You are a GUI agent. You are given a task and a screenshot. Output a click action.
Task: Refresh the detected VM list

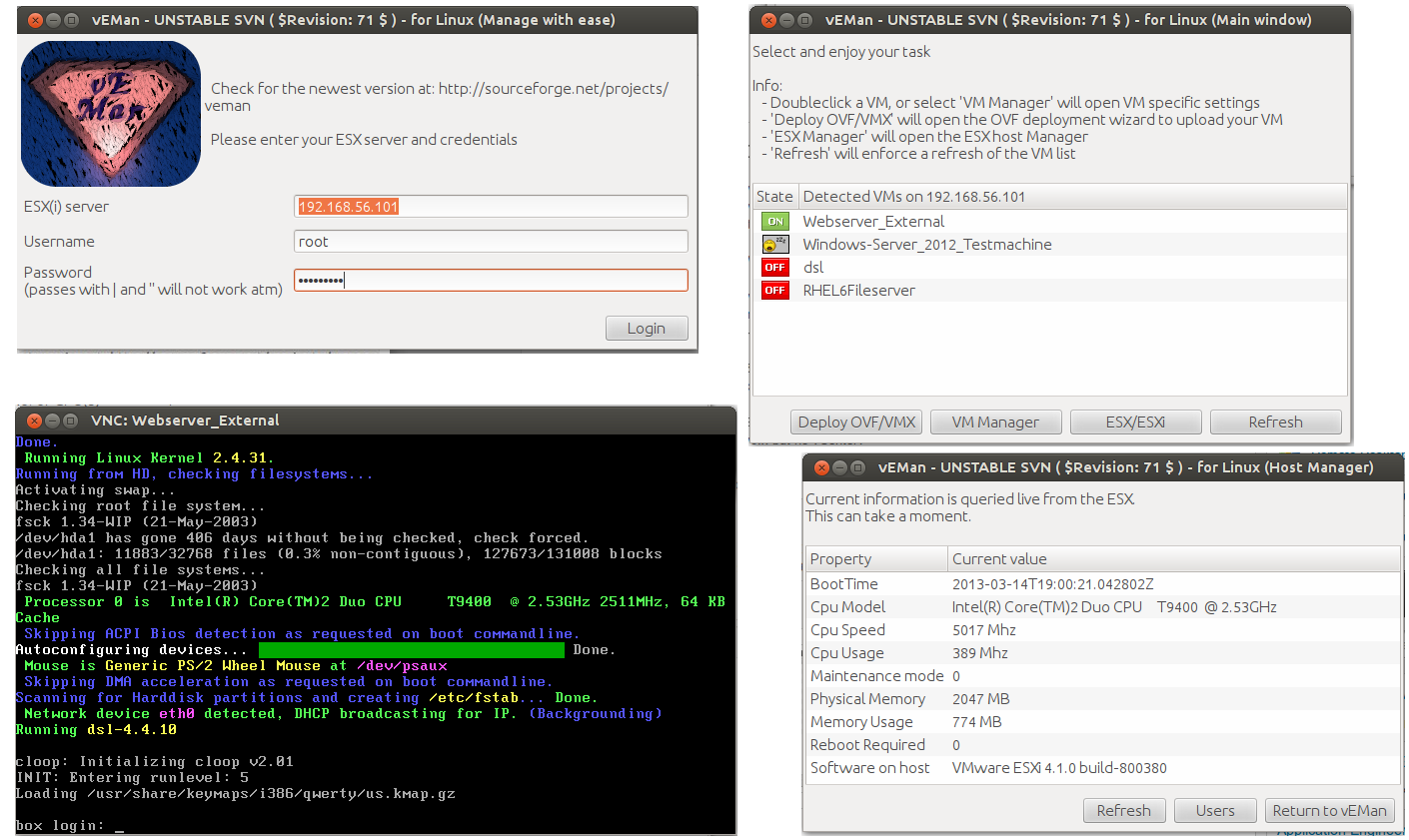[1275, 421]
